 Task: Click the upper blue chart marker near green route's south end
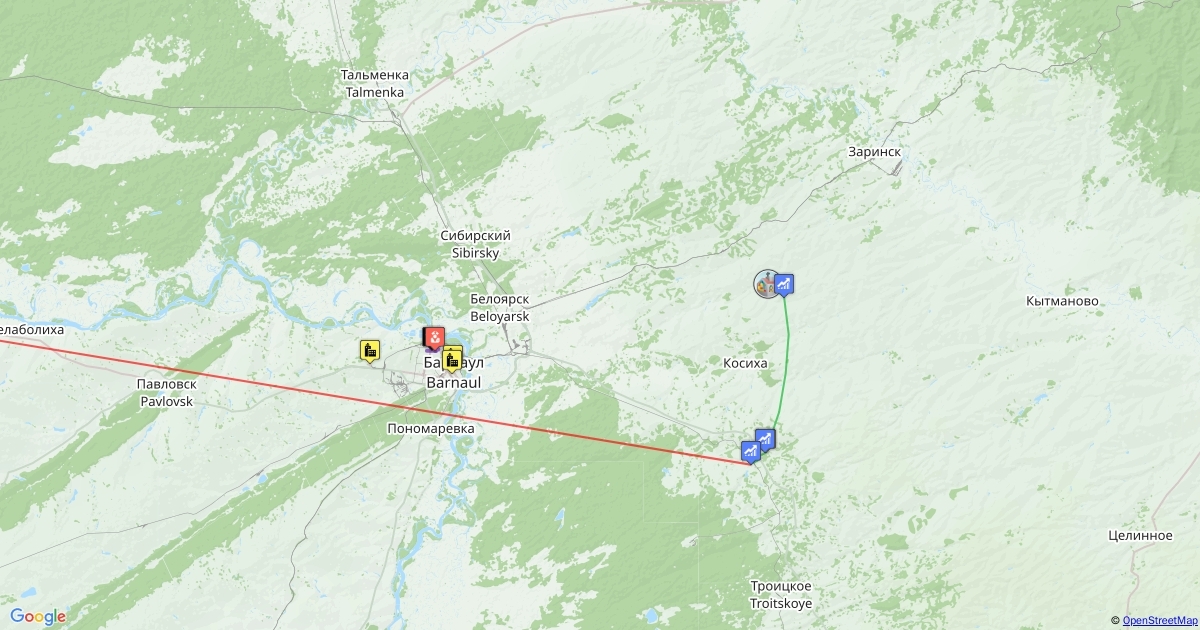[x=765, y=439]
